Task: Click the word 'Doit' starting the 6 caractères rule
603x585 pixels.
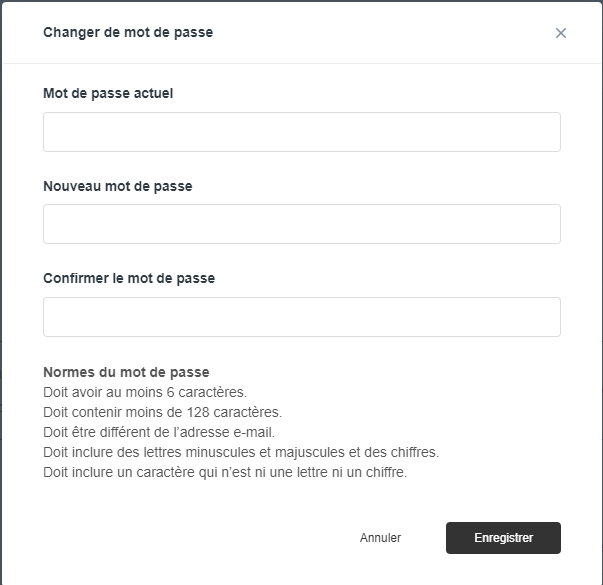Action: pos(56,392)
